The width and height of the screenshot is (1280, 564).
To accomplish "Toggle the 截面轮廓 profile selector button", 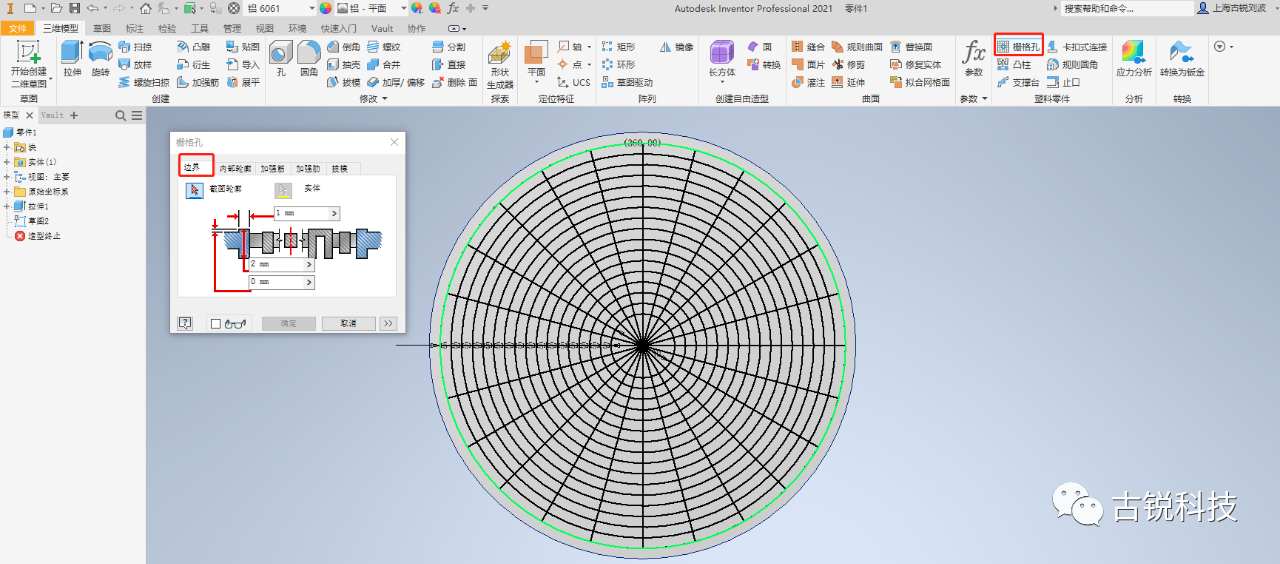I will [195, 188].
